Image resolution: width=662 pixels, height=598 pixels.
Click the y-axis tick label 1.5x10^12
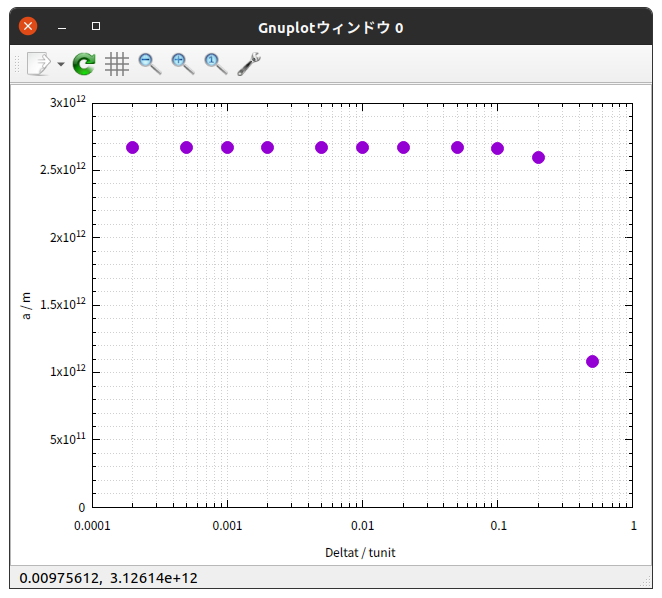tap(63, 304)
